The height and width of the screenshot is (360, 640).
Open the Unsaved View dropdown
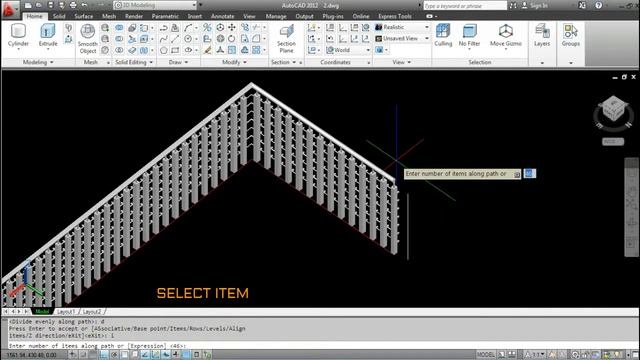click(402, 38)
